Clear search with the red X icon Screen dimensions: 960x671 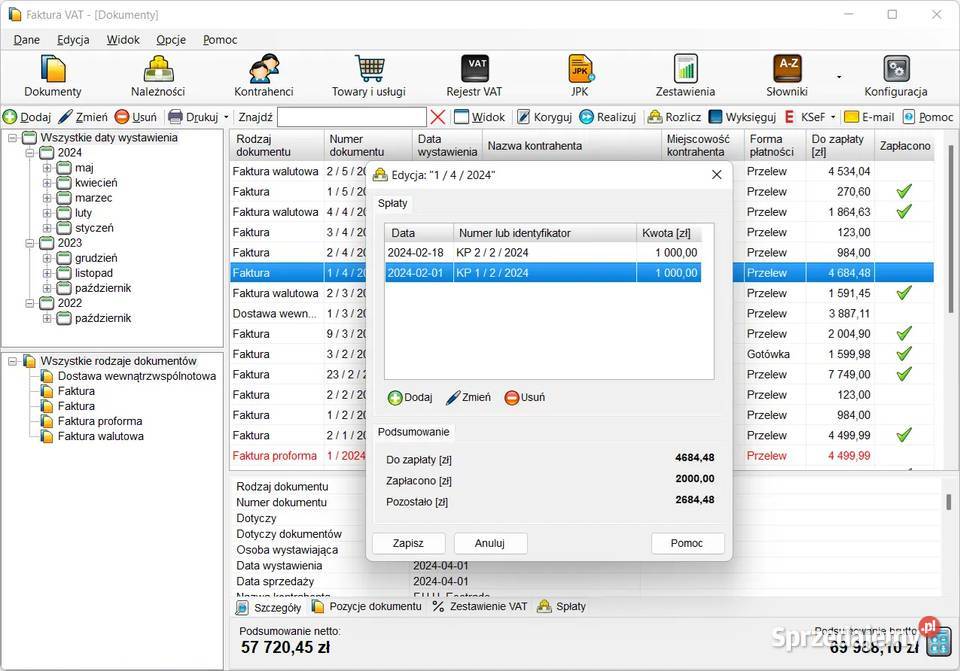[x=438, y=116]
